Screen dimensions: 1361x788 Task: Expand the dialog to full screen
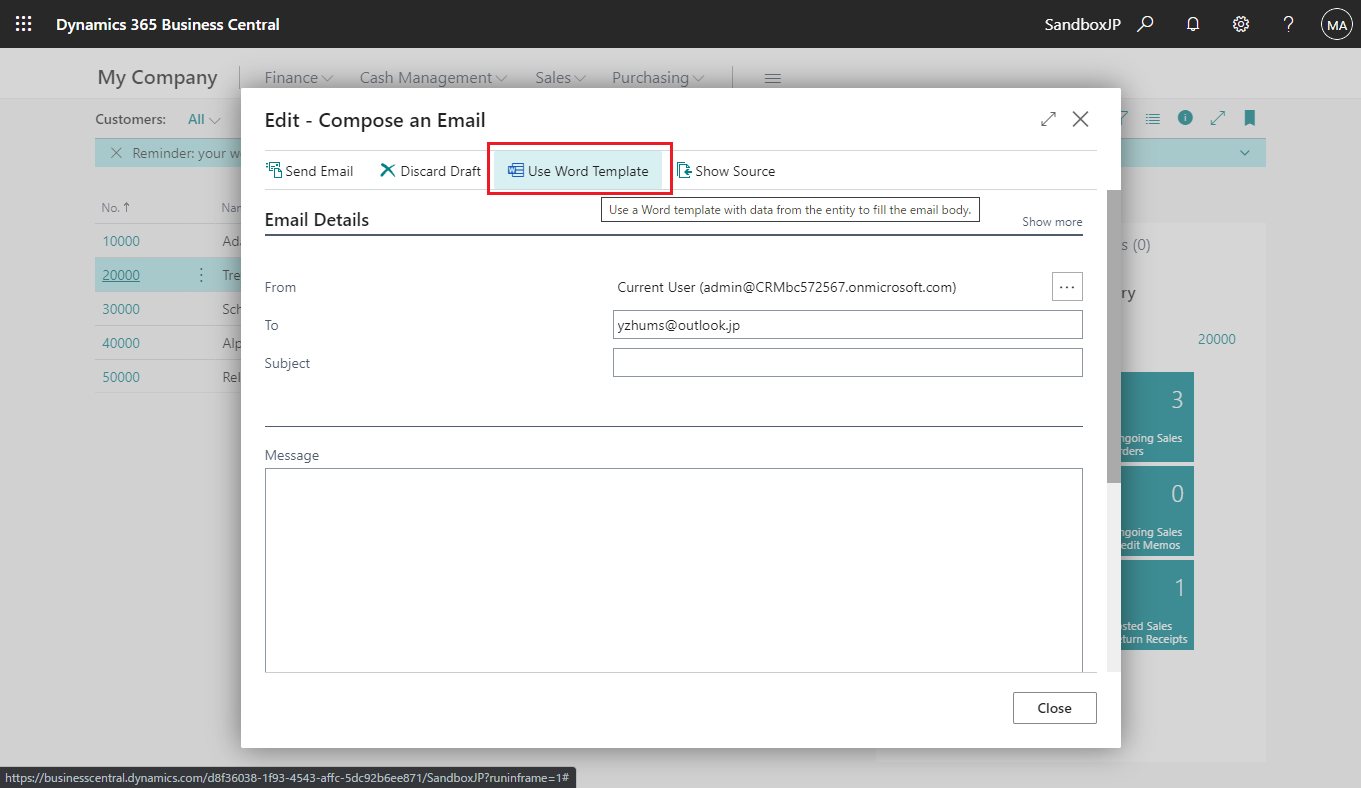click(x=1047, y=118)
